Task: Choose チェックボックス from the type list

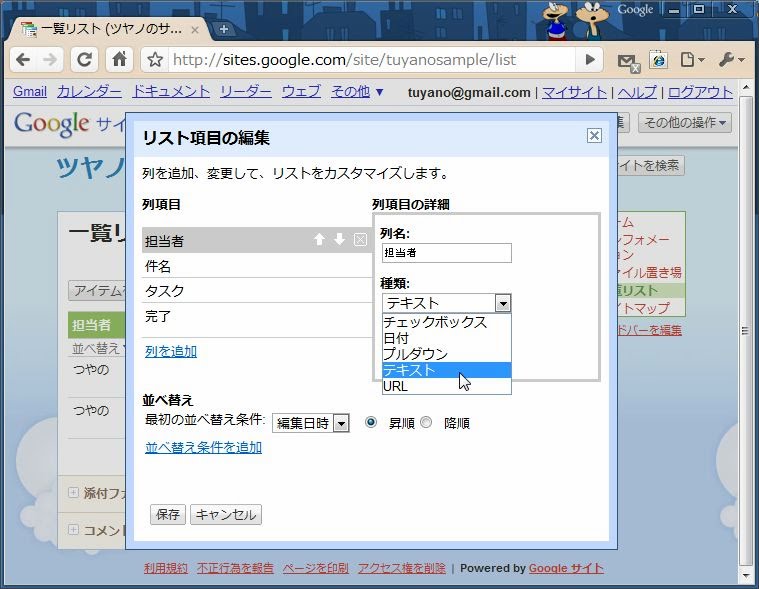Action: point(435,322)
